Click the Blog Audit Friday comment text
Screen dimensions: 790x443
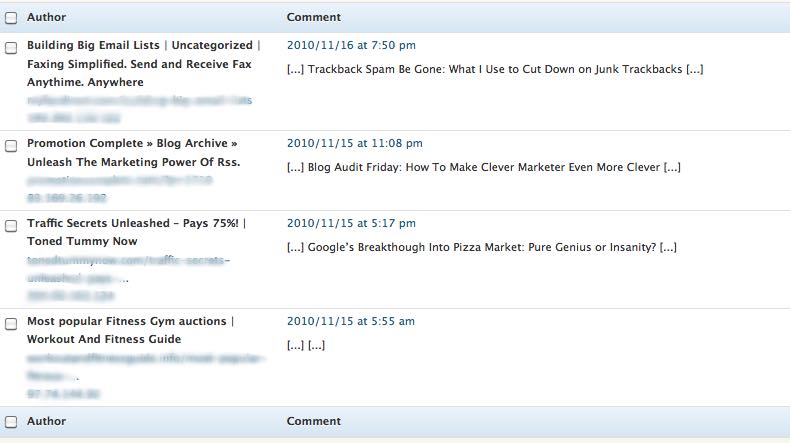coord(484,167)
